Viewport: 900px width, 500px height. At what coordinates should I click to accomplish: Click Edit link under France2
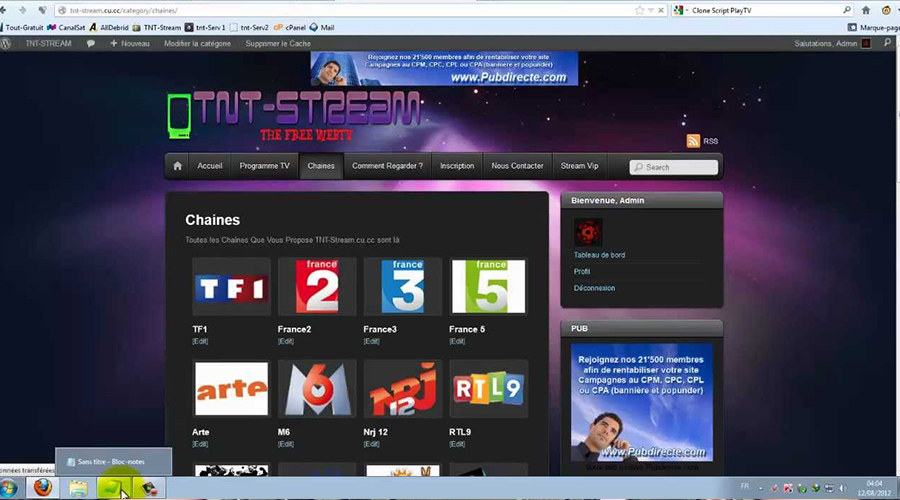pyautogui.click(x=285, y=342)
